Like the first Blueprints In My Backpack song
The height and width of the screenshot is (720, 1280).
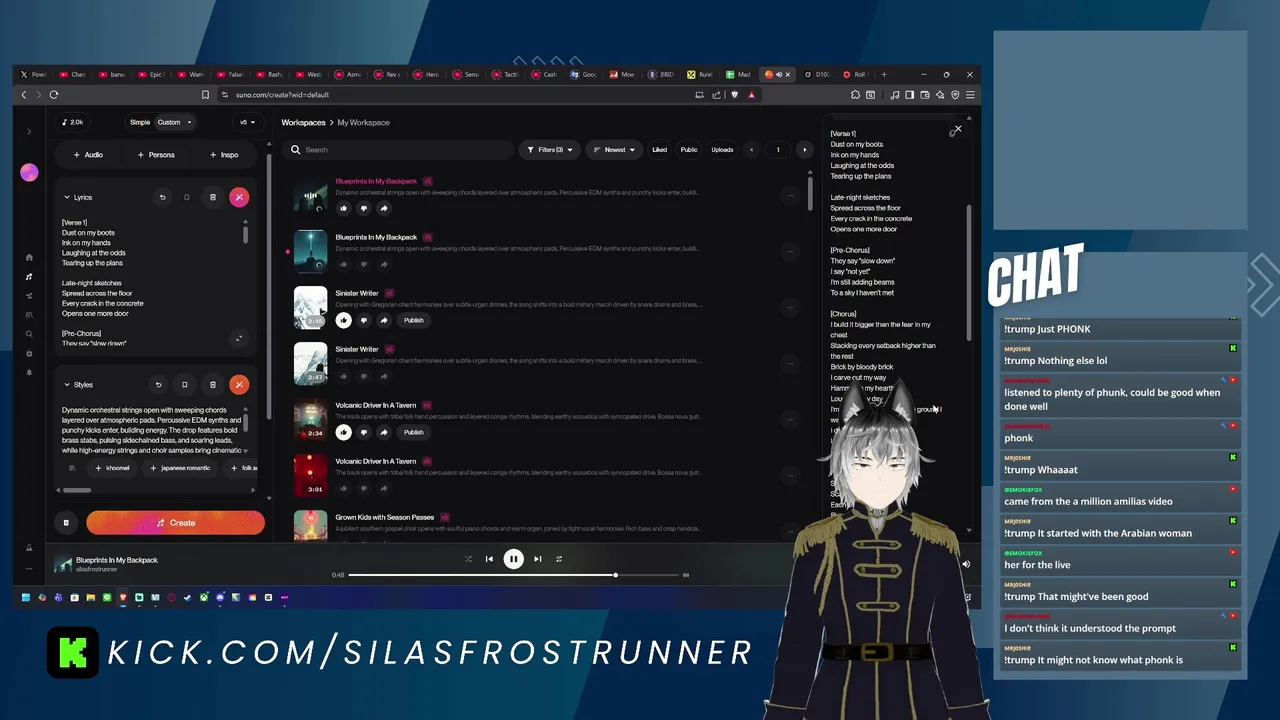point(343,208)
